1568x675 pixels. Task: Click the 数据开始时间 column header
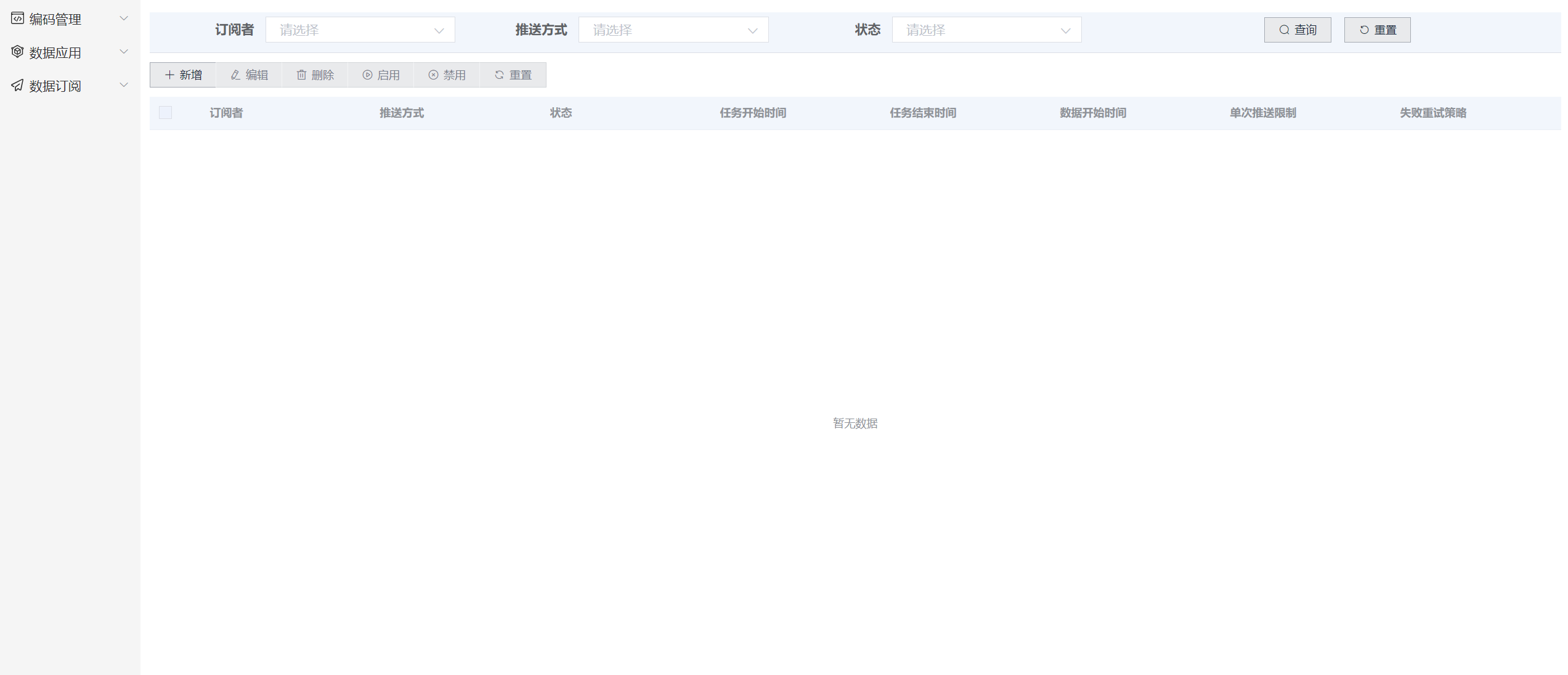click(1093, 113)
